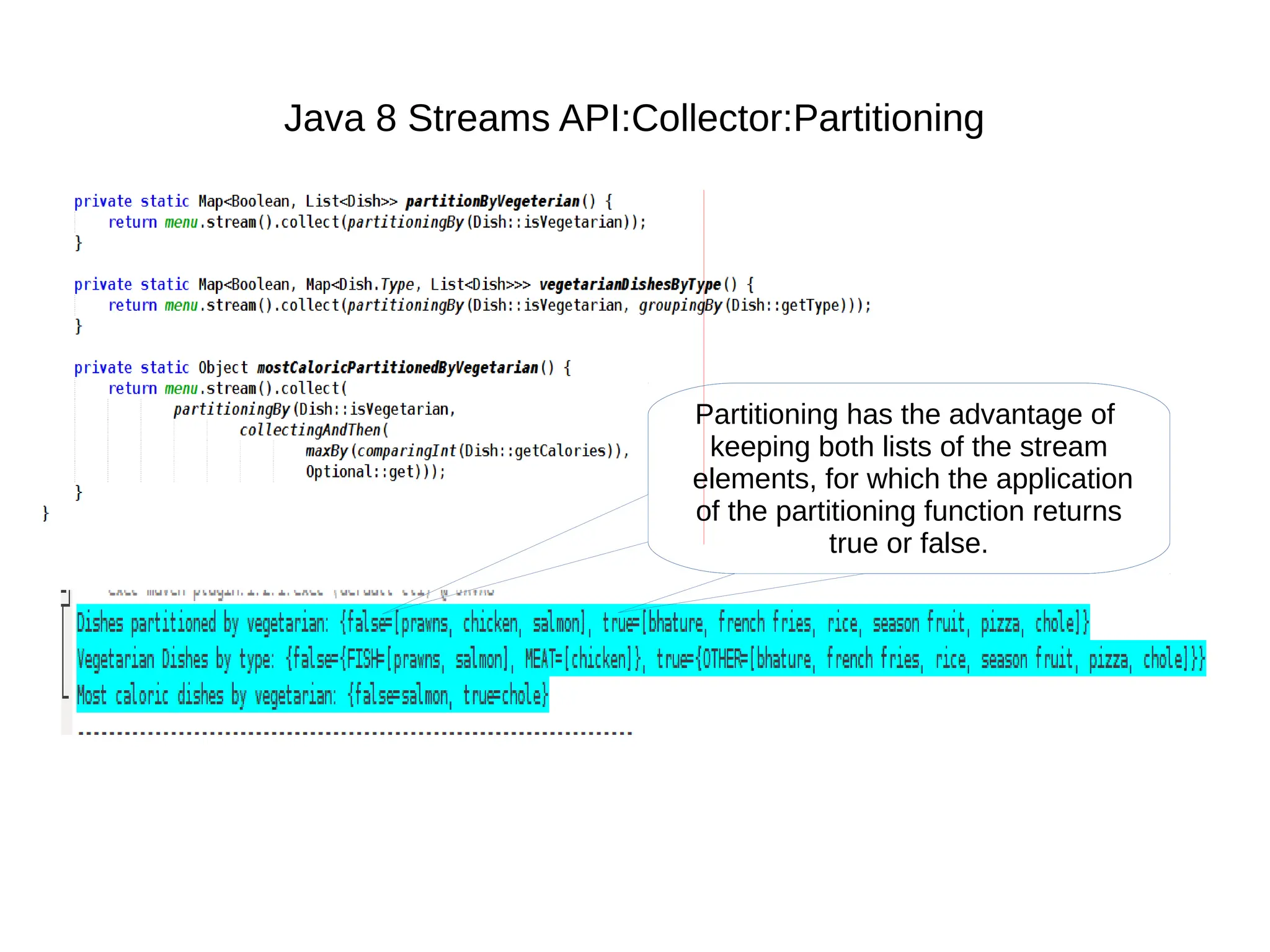Viewport: 1270px width, 952px height.
Task: Click the 'maxBy(comparingInt(Dish::getCalories)),' line
Action: click(x=468, y=451)
